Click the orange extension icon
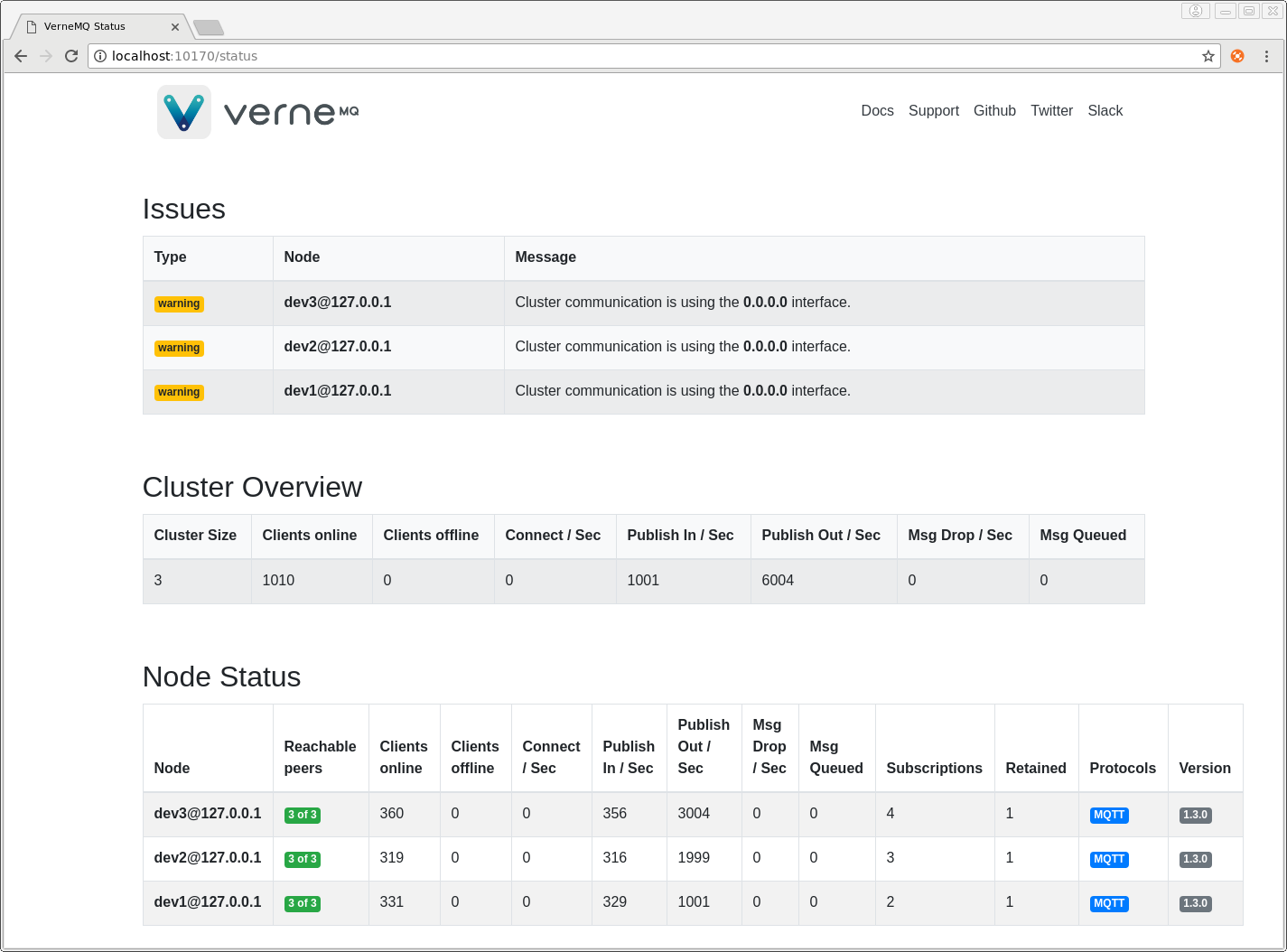 tap(1237, 56)
